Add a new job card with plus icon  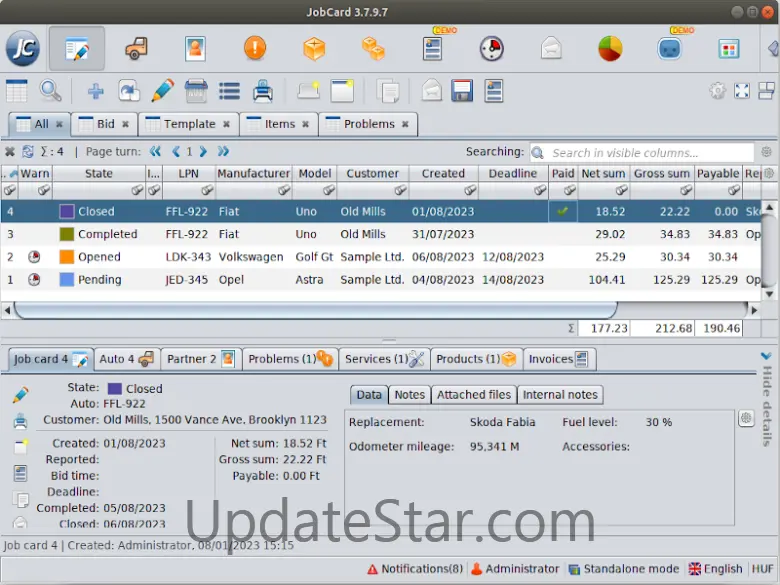point(96,91)
